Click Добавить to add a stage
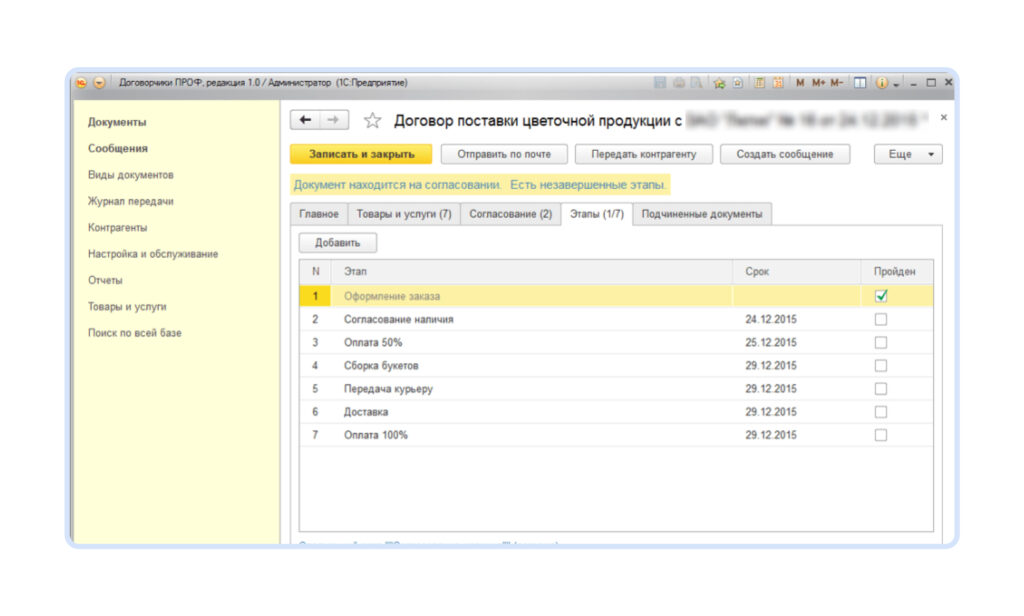 337,242
